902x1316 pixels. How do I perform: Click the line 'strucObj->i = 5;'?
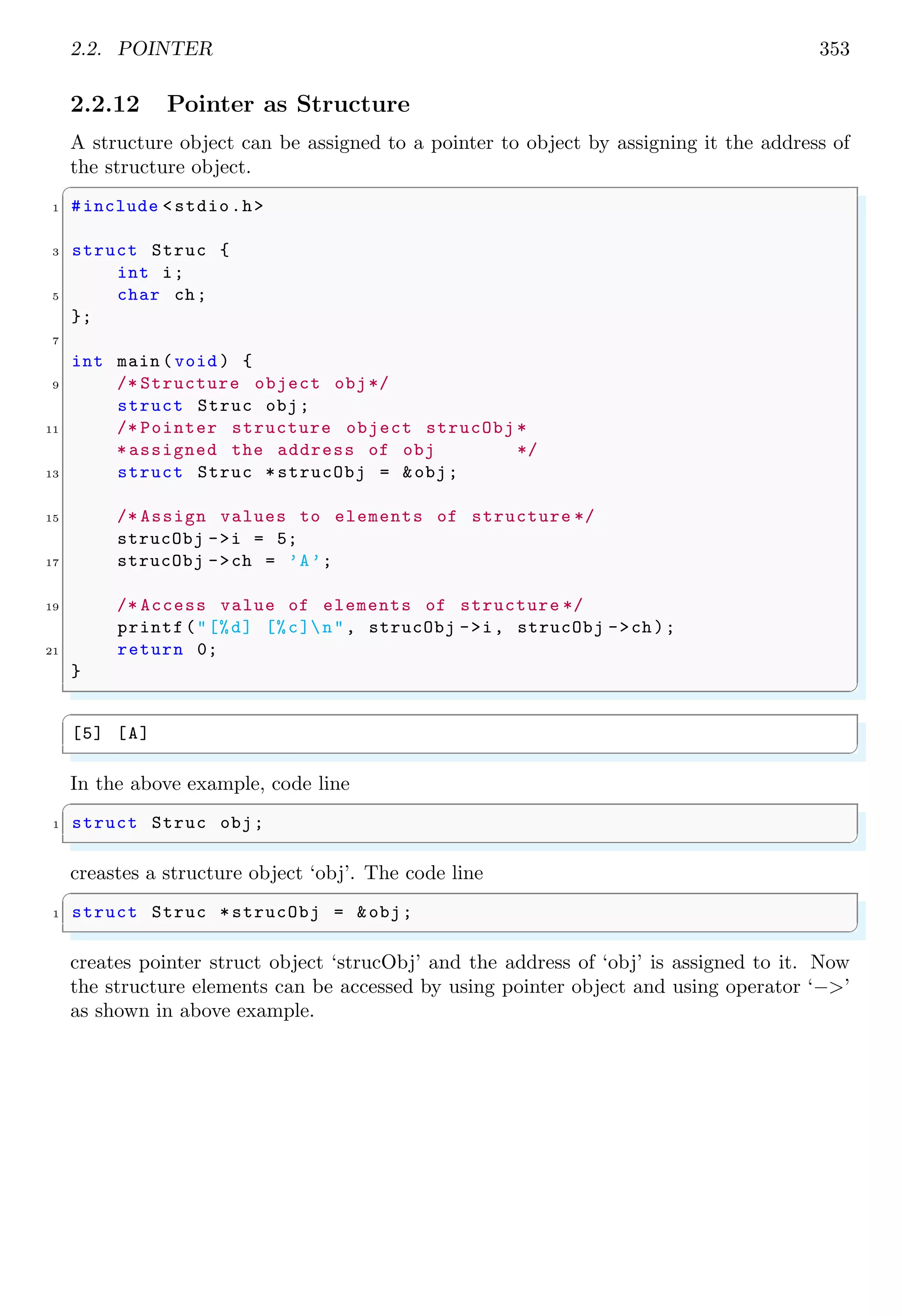click(x=207, y=539)
